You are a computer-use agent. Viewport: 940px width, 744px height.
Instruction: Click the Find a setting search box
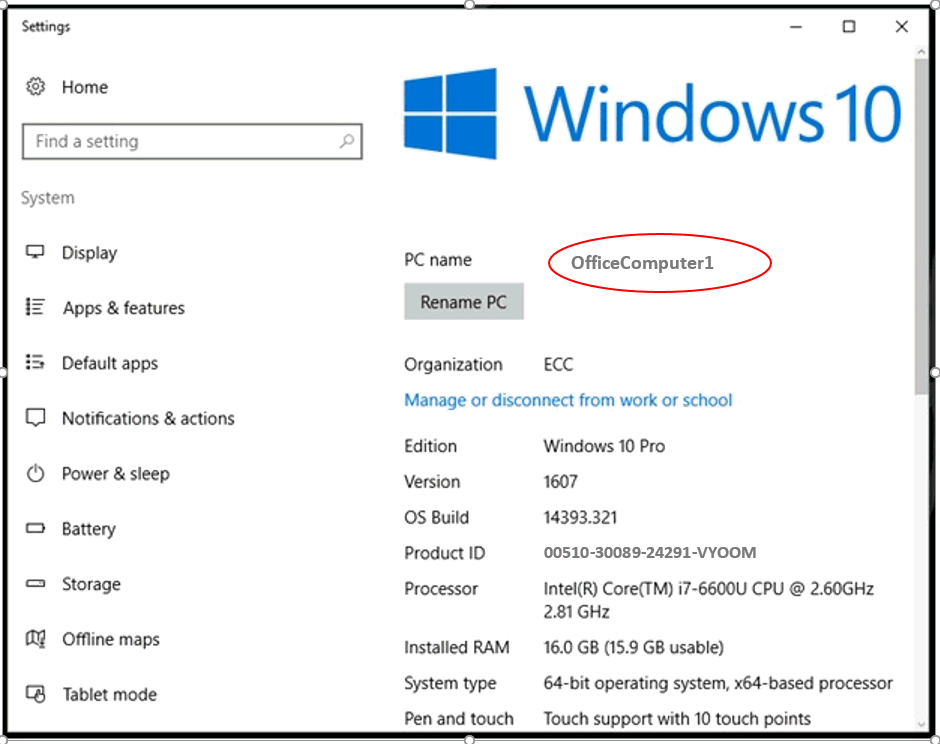[x=180, y=142]
